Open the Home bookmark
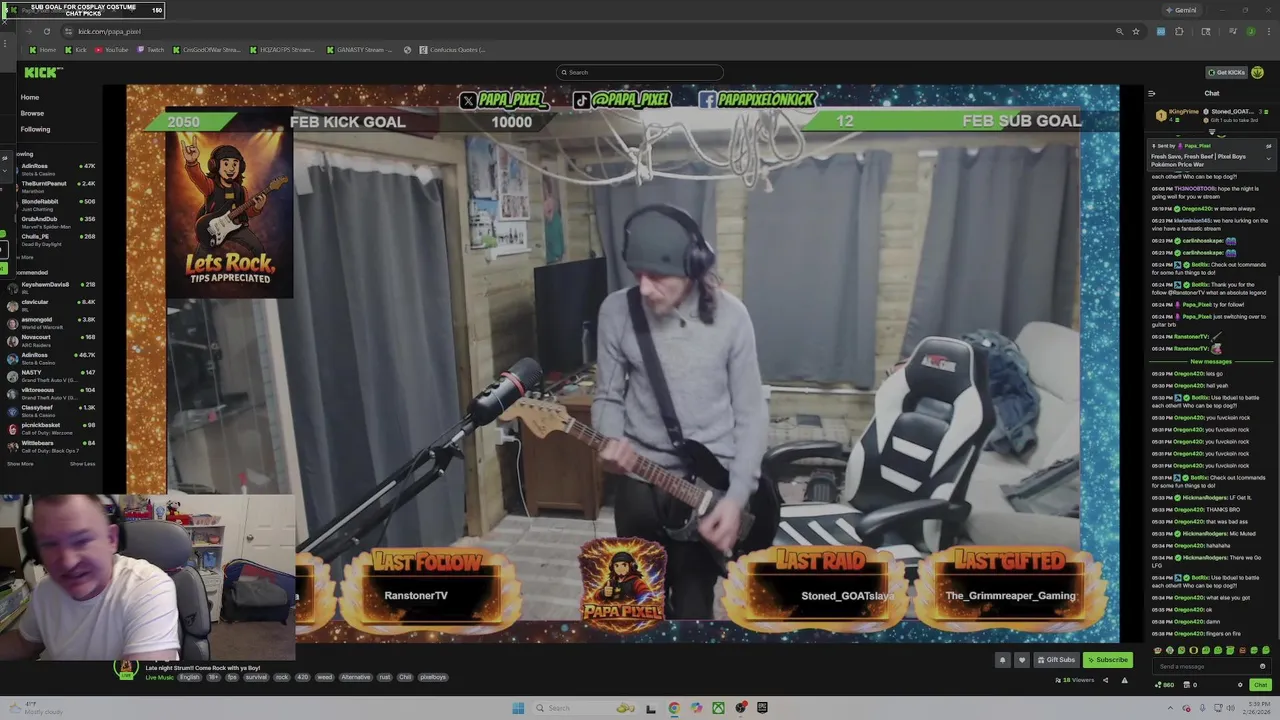This screenshot has width=1280, height=720. click(43, 50)
